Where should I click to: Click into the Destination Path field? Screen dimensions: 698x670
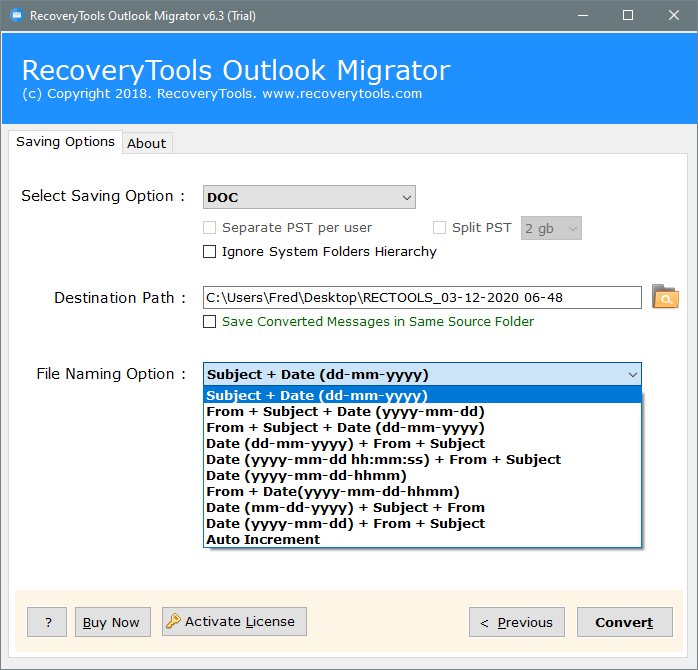[x=422, y=297]
